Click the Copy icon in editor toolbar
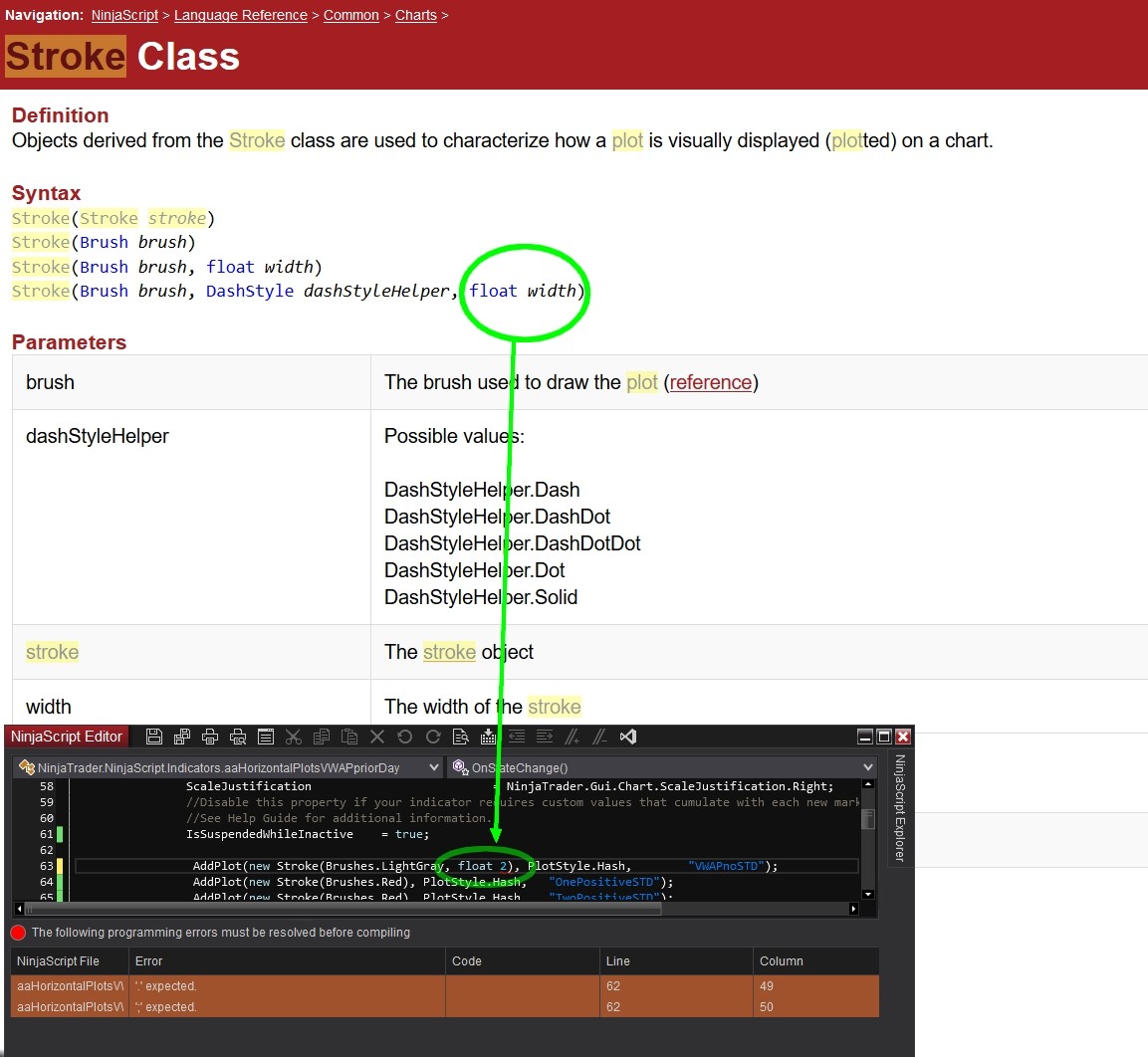The height and width of the screenshot is (1057, 1148). click(x=322, y=737)
